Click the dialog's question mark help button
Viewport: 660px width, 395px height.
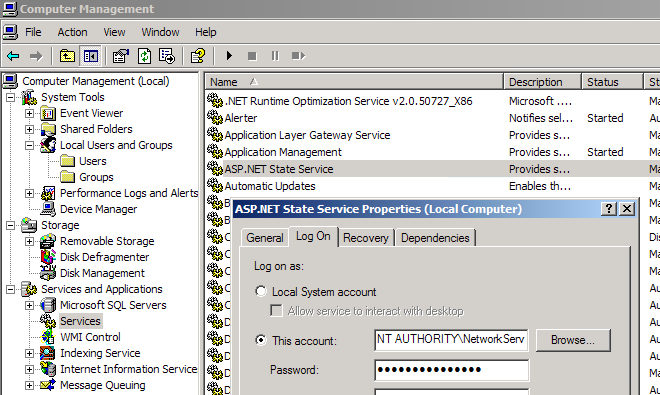point(609,208)
